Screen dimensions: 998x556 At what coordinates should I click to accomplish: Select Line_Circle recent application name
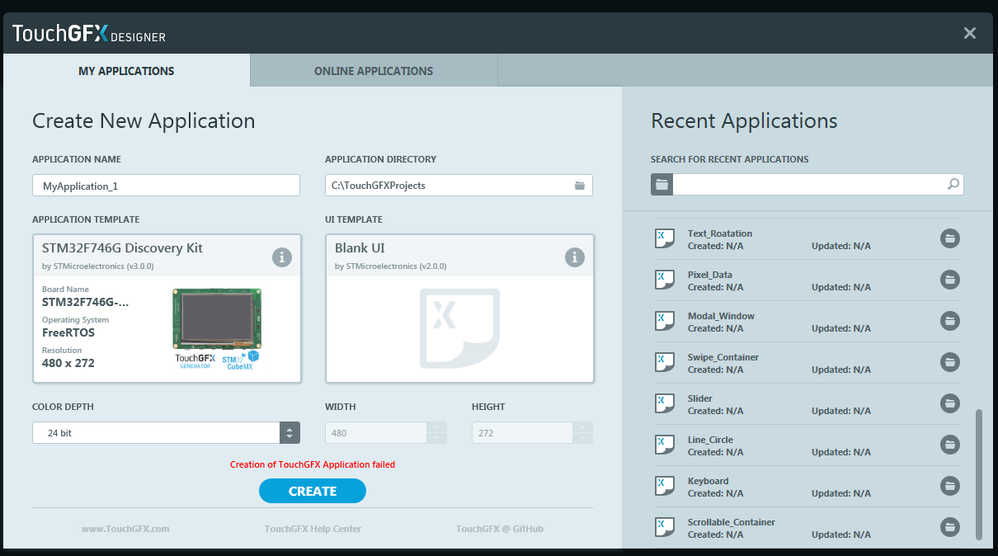tap(710, 440)
